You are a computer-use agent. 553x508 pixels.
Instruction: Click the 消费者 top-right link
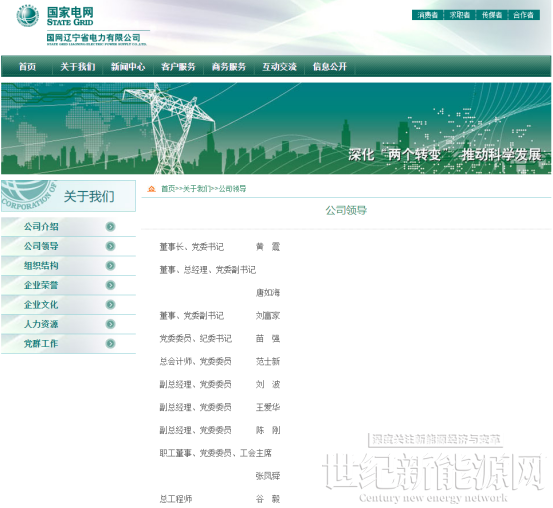click(427, 15)
